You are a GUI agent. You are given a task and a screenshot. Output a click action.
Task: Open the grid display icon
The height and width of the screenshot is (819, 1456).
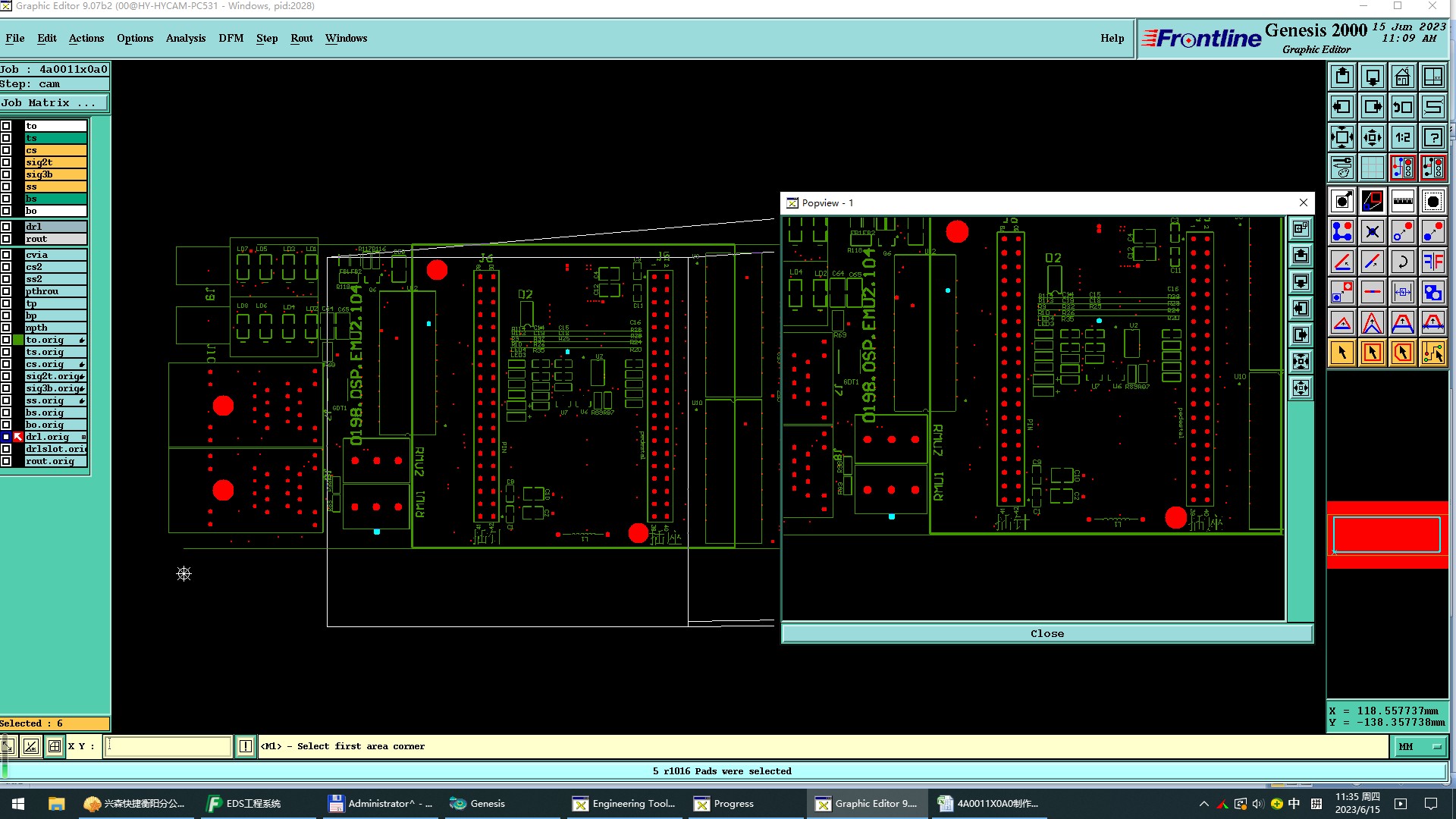click(1372, 168)
